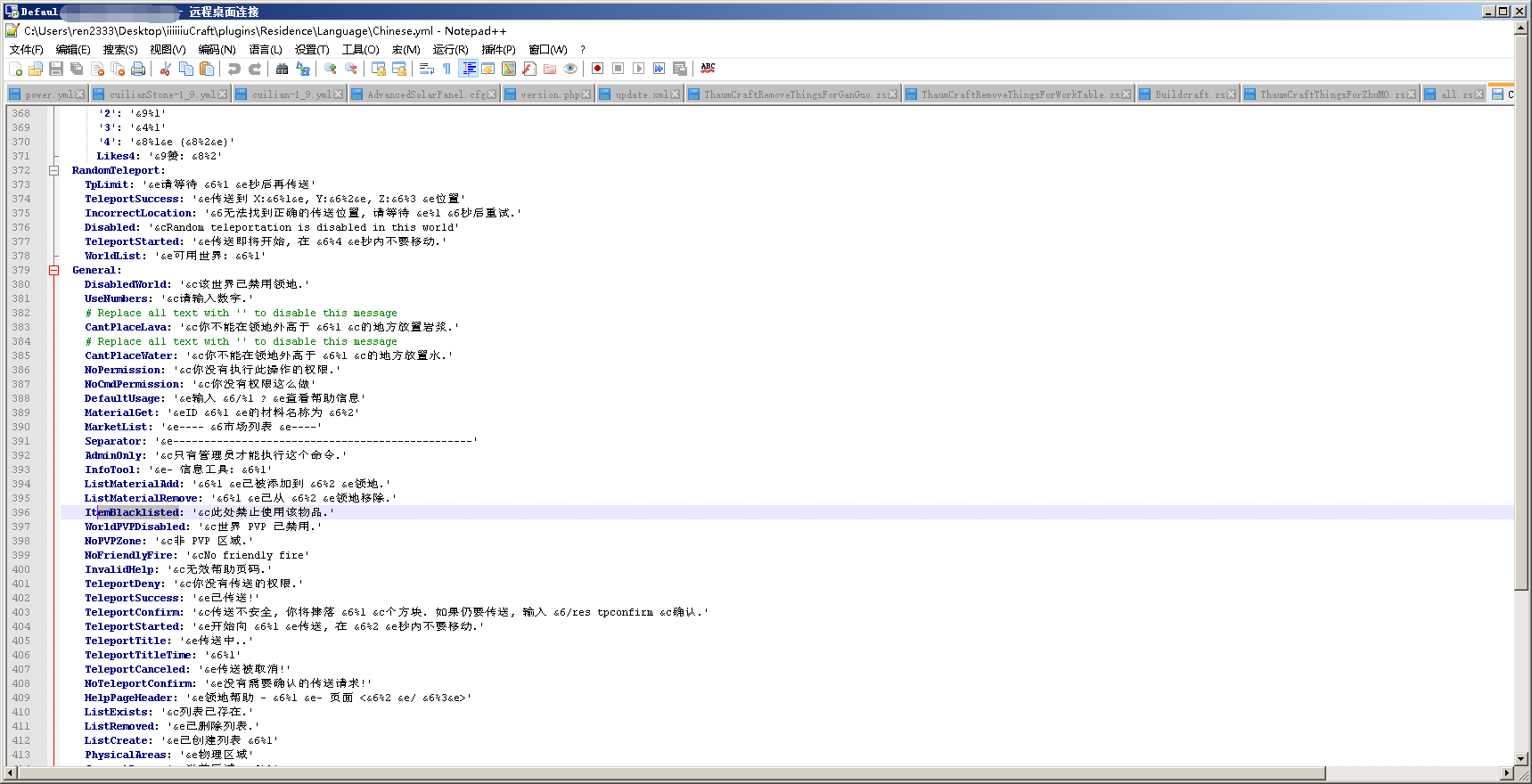Toggle synchronized horizontal scrolling
The width and height of the screenshot is (1532, 784).
tap(399, 69)
